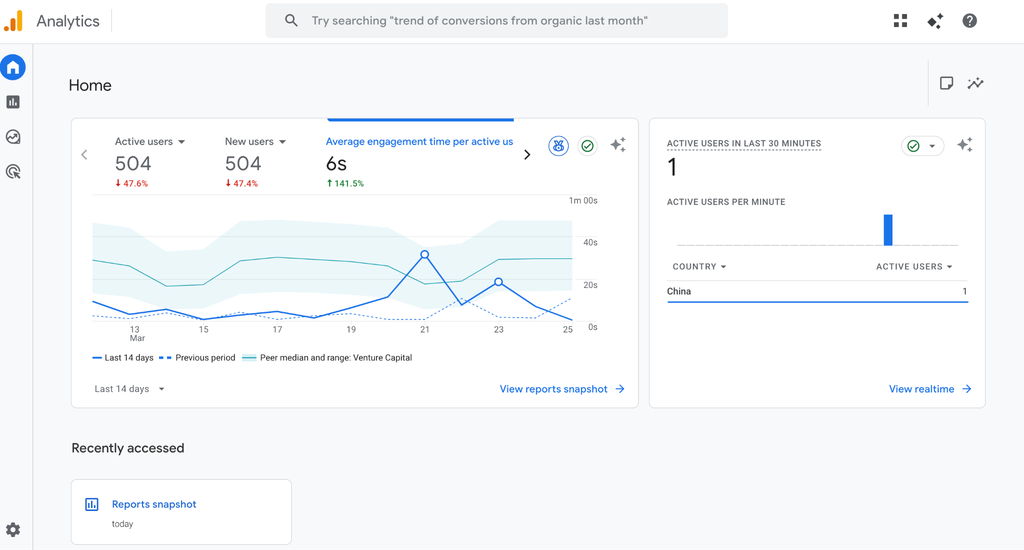Click the search input field
The image size is (1024, 550).
[x=496, y=21]
